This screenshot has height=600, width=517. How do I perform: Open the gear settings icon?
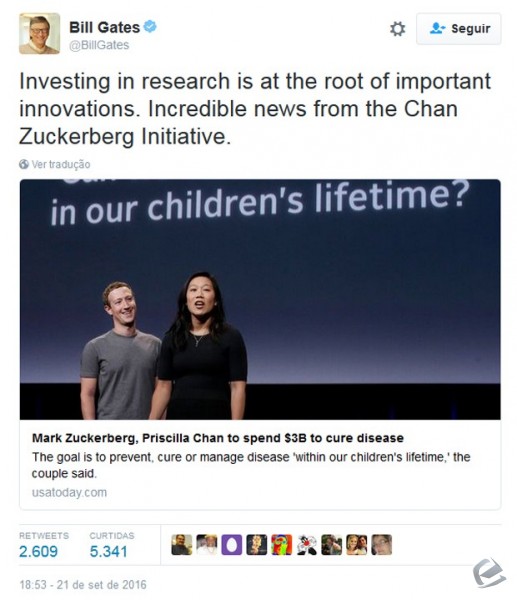(x=397, y=29)
